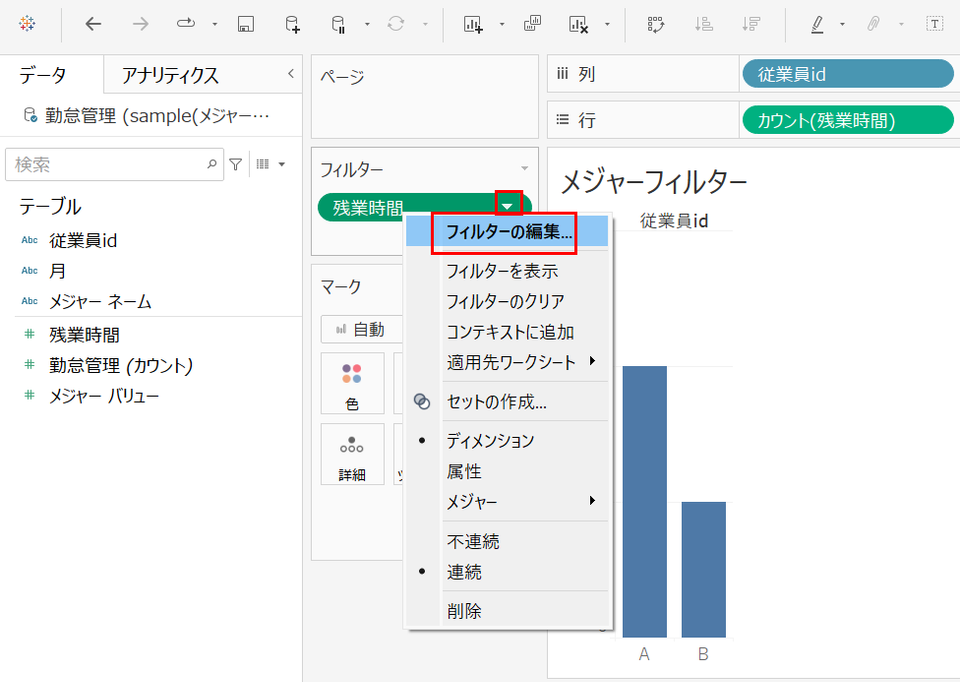960x682 pixels.
Task: Click the blue bar for employee A
Action: tap(645, 501)
